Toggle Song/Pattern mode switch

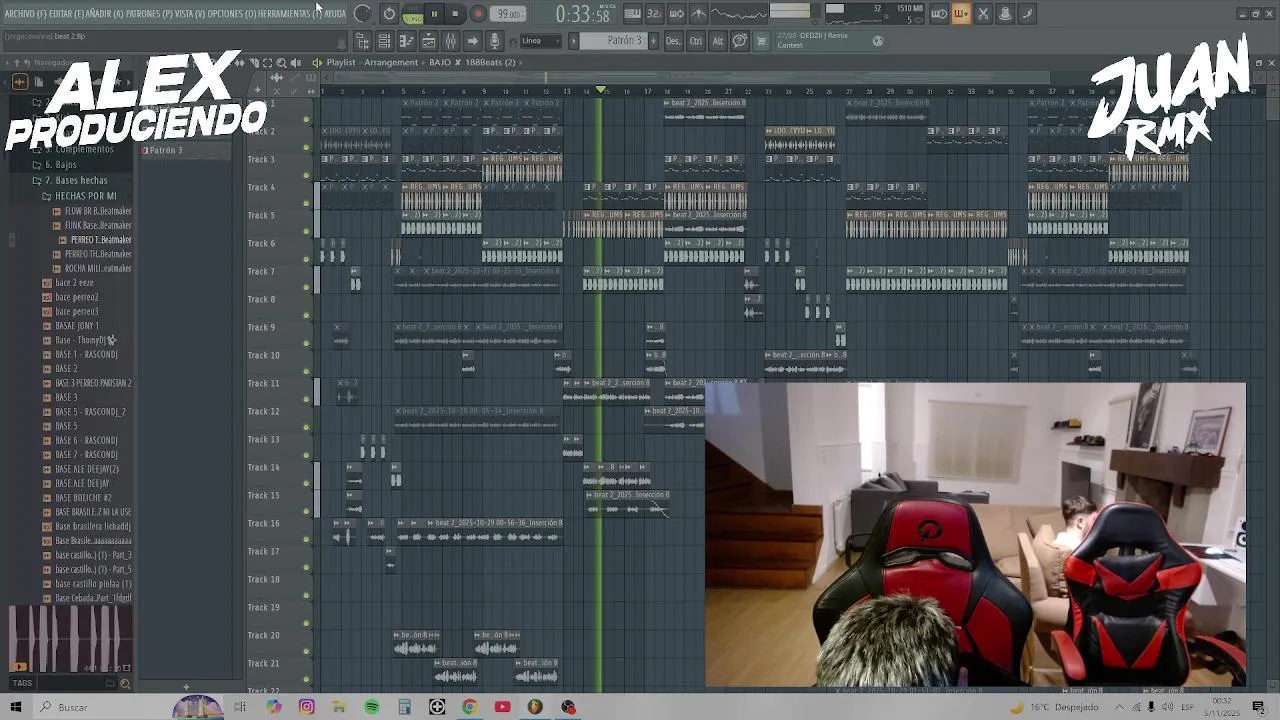(x=412, y=14)
